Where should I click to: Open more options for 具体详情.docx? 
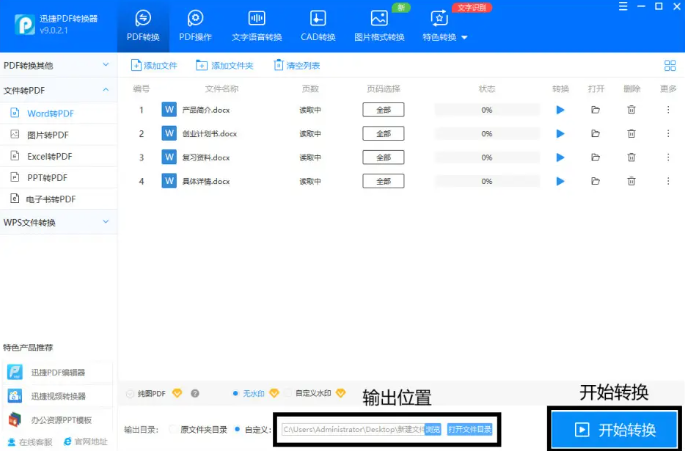668,181
